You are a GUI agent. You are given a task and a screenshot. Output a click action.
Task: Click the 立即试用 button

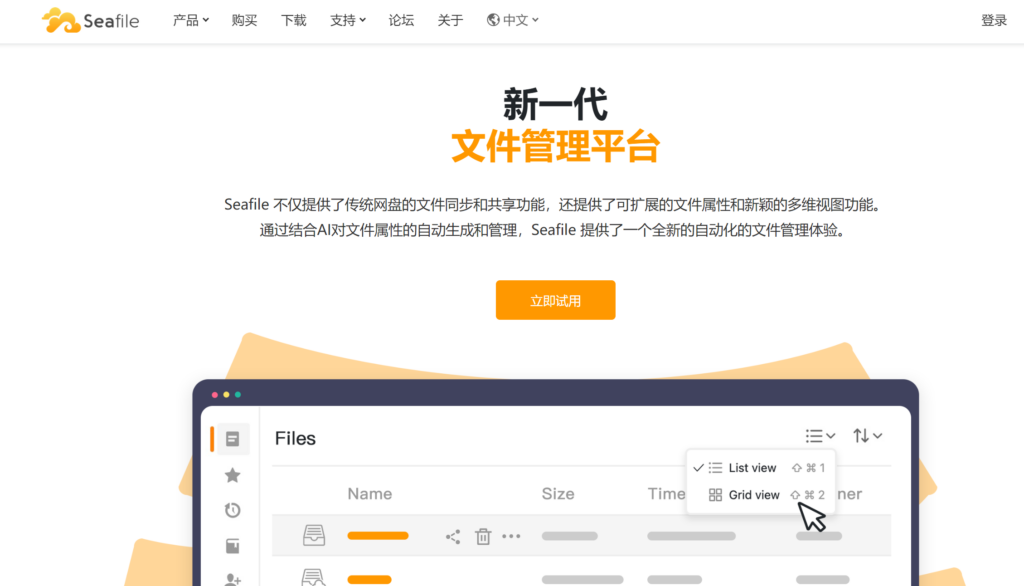(555, 299)
